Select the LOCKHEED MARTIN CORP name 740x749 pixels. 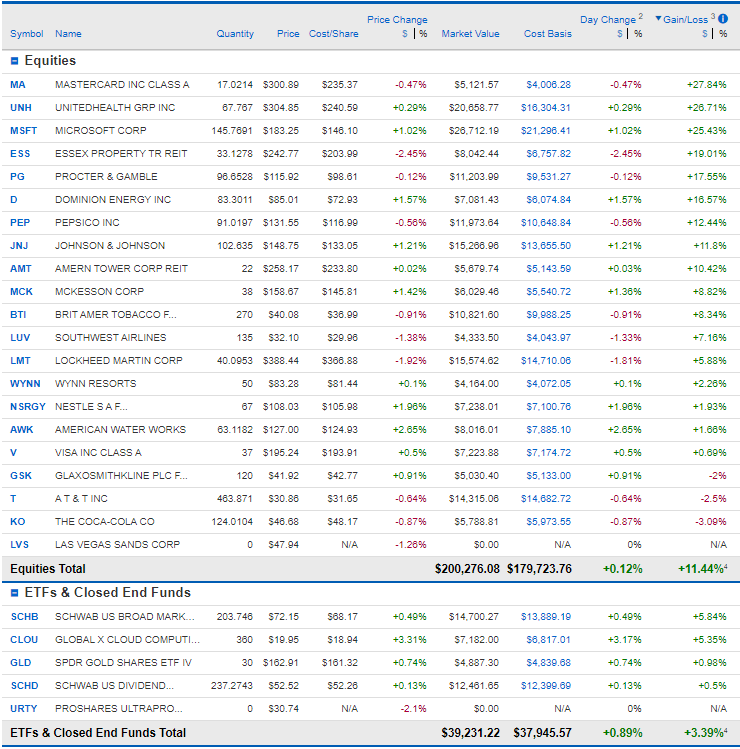click(x=119, y=361)
